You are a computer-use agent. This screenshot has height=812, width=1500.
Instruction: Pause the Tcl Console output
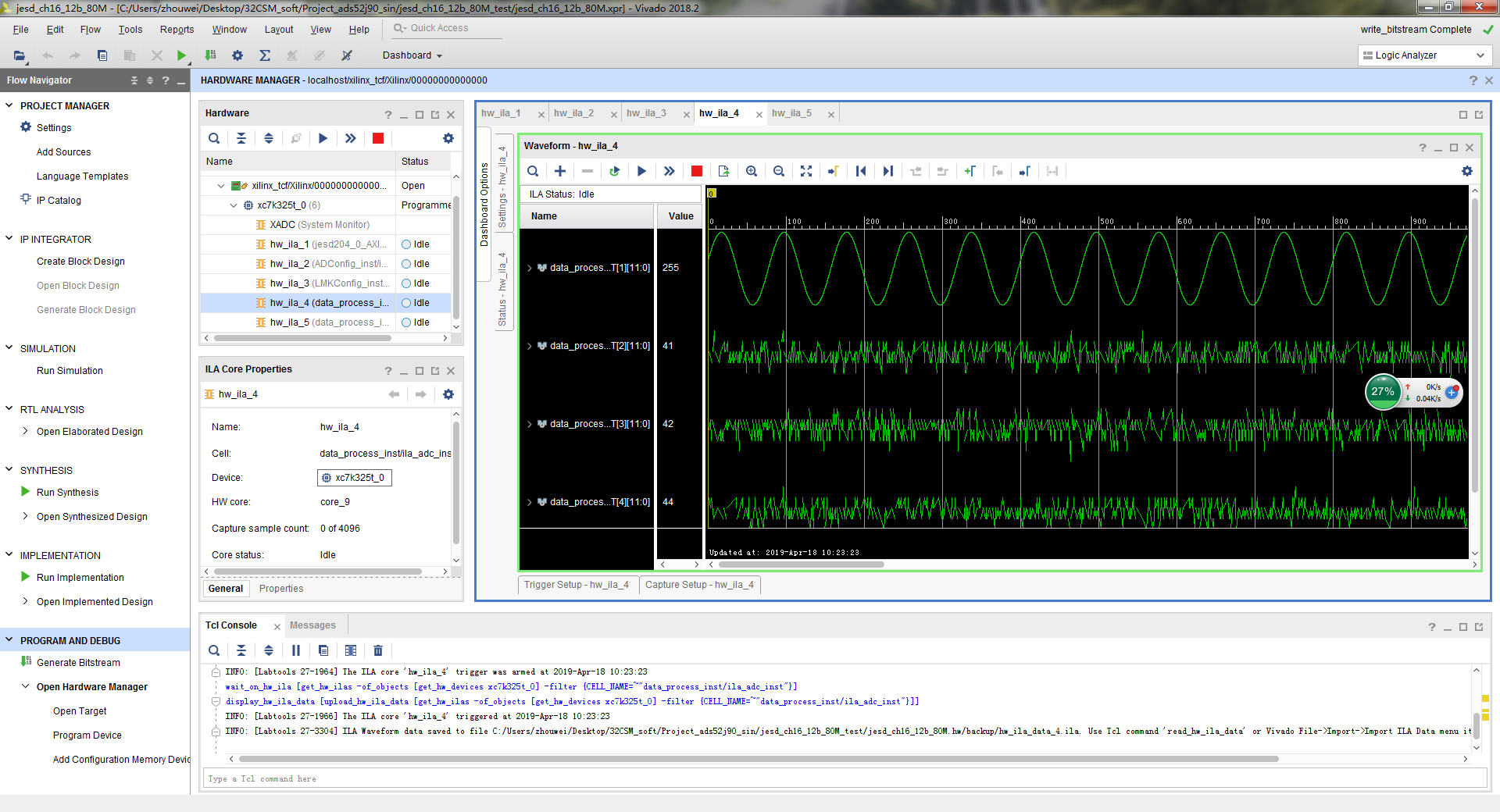tap(296, 650)
